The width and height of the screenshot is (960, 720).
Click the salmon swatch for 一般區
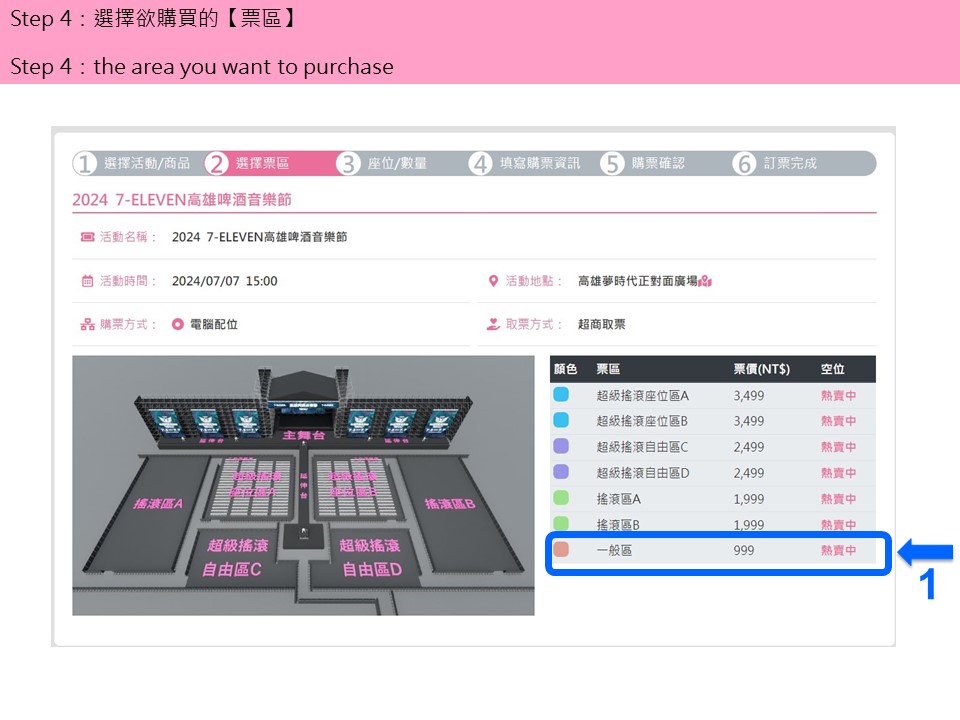(x=561, y=551)
